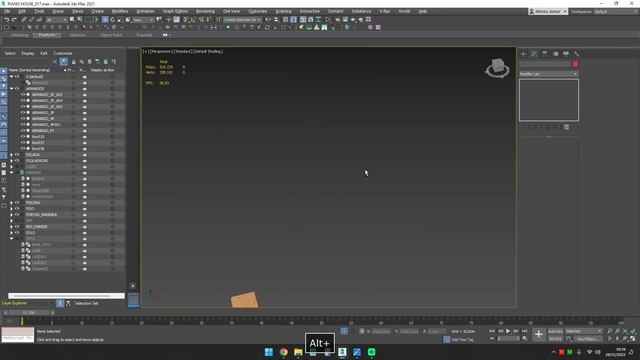Click the Perspective viewport label
Image resolution: width=640 pixels, height=360 pixels.
(160, 51)
